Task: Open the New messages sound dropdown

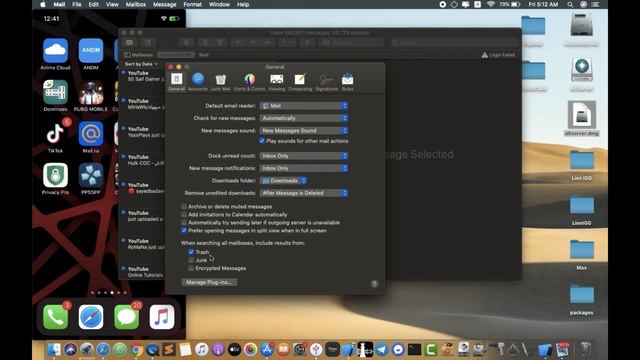Action: pos(304,131)
